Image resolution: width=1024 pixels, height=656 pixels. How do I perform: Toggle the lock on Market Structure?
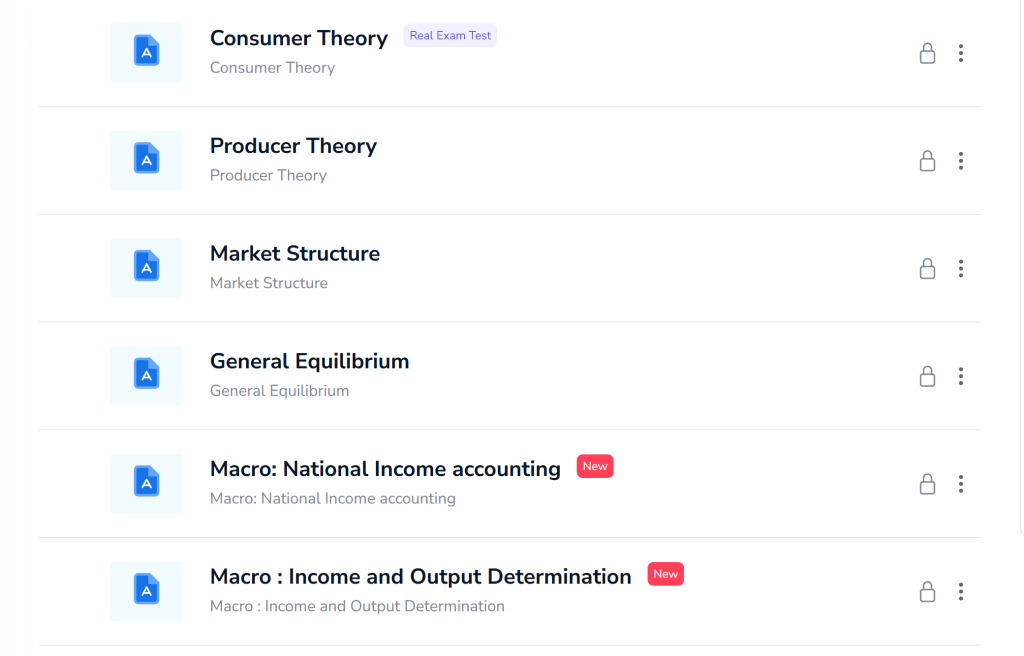click(x=927, y=268)
